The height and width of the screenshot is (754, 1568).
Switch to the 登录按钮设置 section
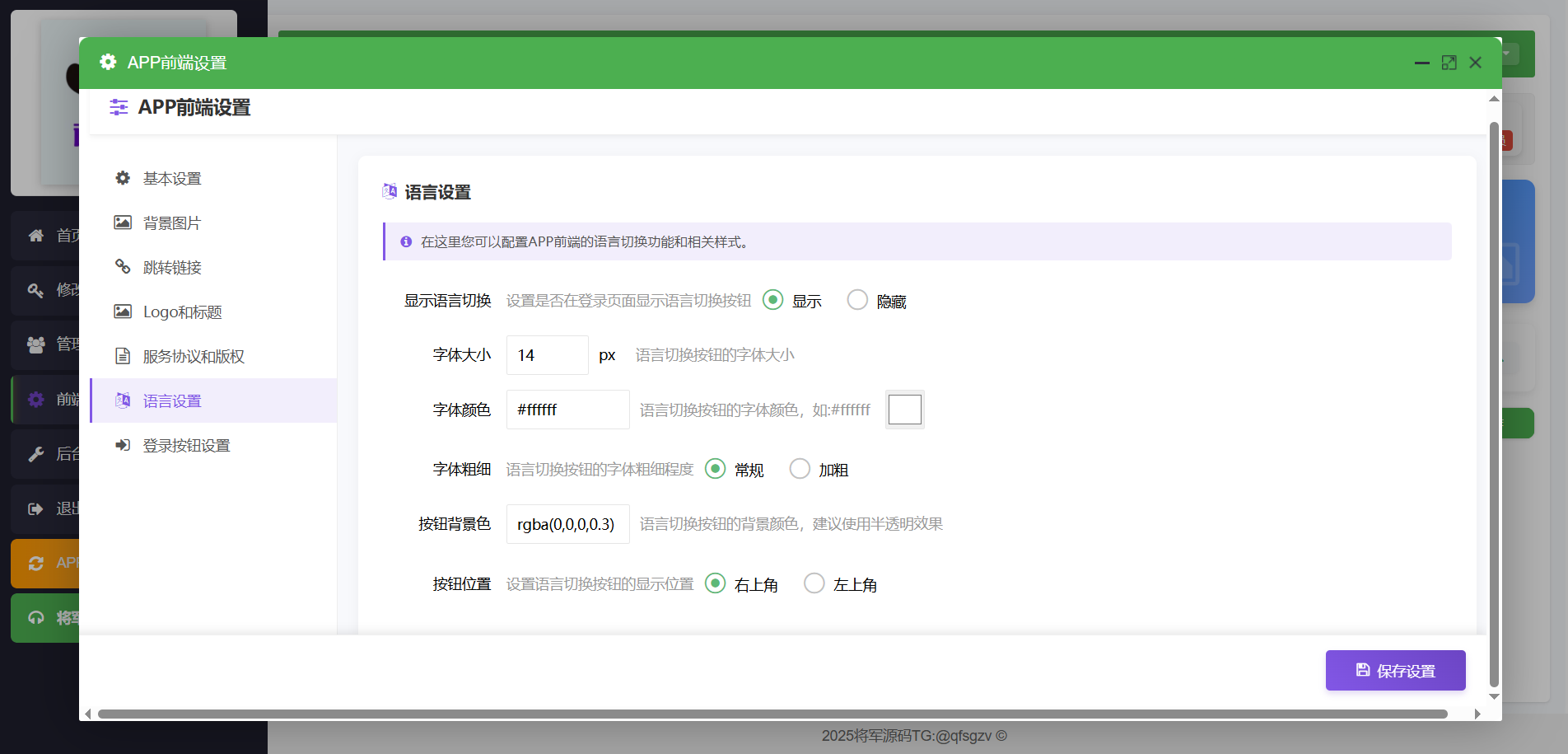click(x=186, y=446)
